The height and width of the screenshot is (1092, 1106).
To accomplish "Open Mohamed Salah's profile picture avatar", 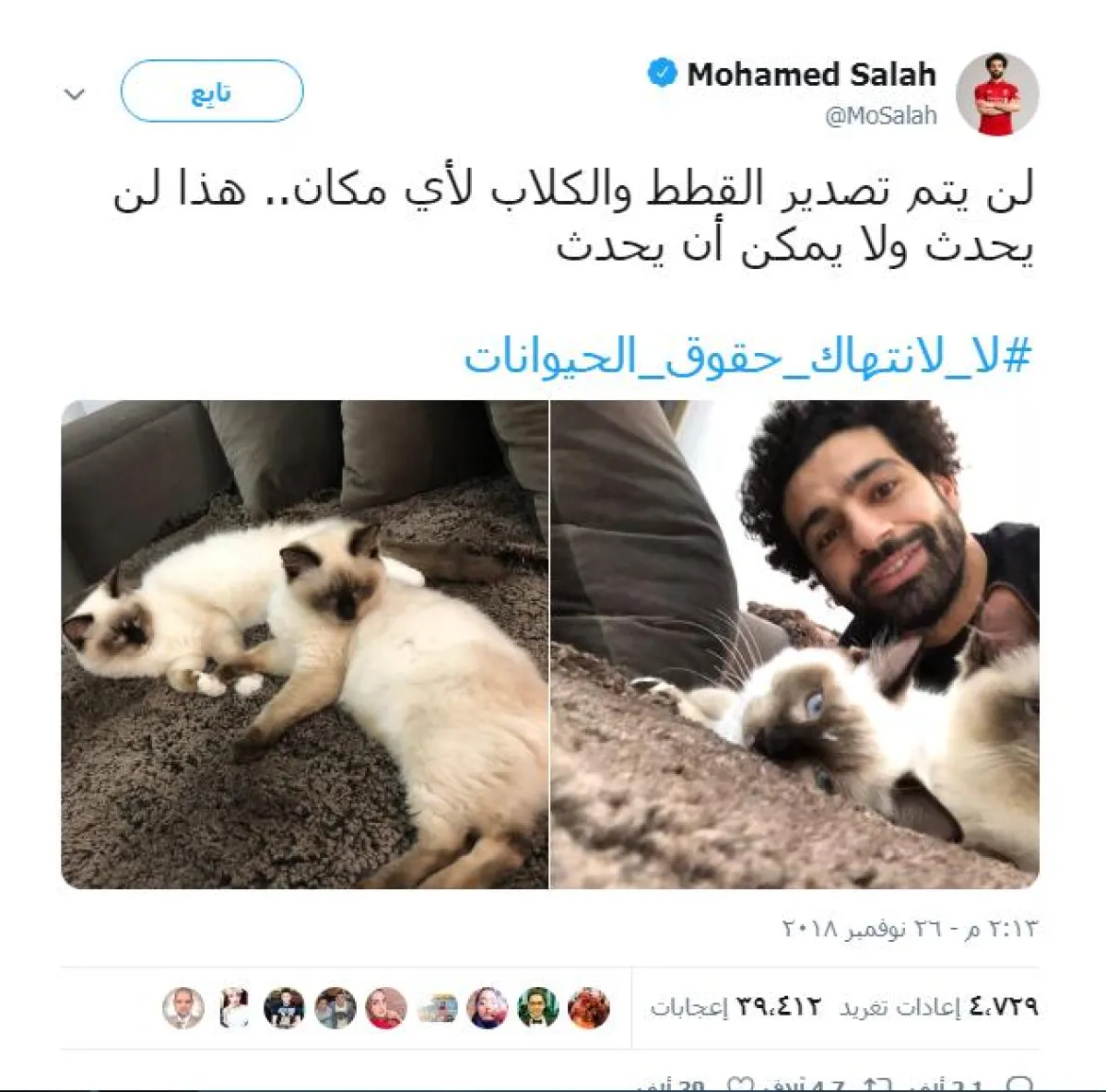I will coord(997,93).
